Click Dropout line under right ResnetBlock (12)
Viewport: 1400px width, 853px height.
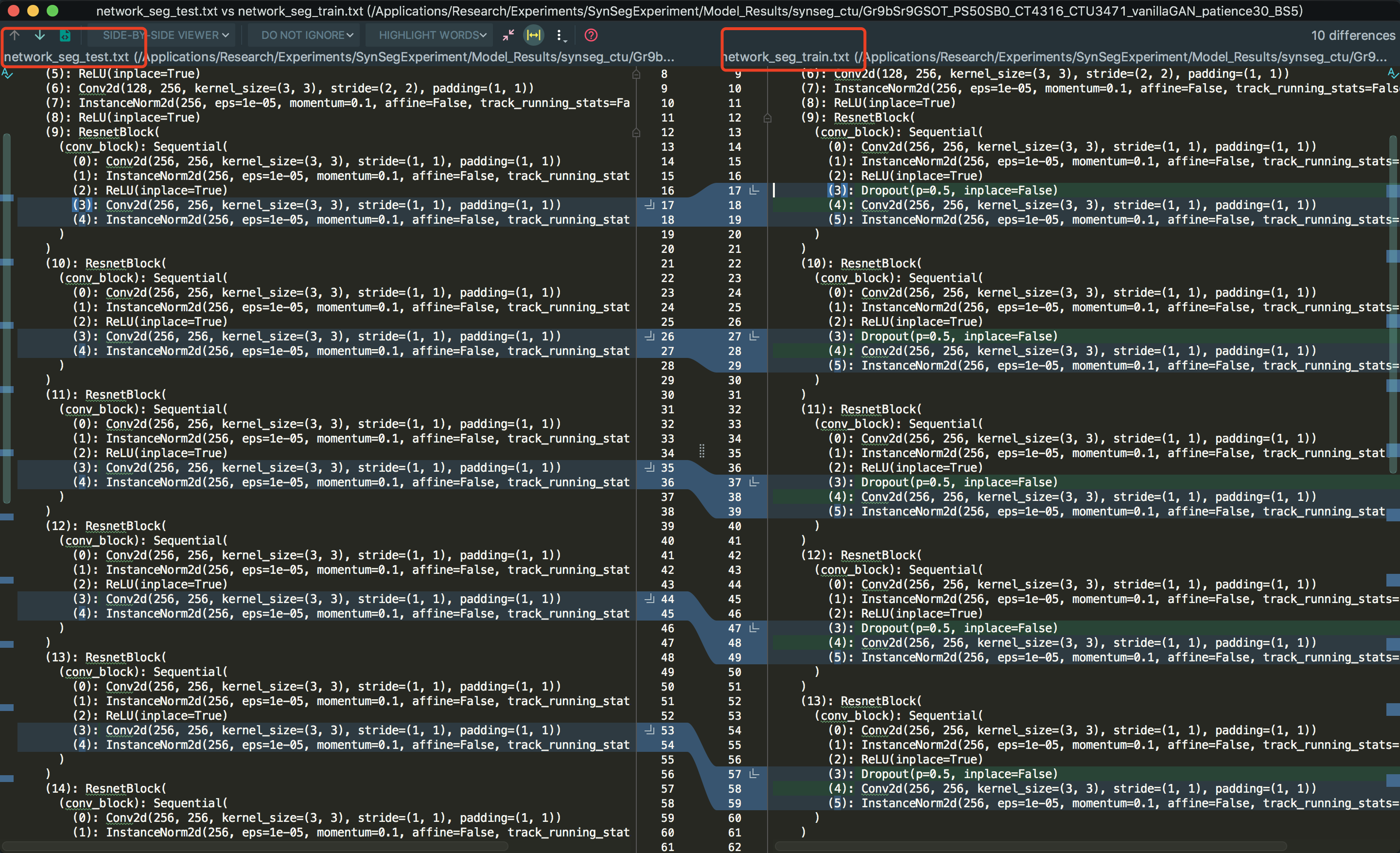click(x=943, y=628)
